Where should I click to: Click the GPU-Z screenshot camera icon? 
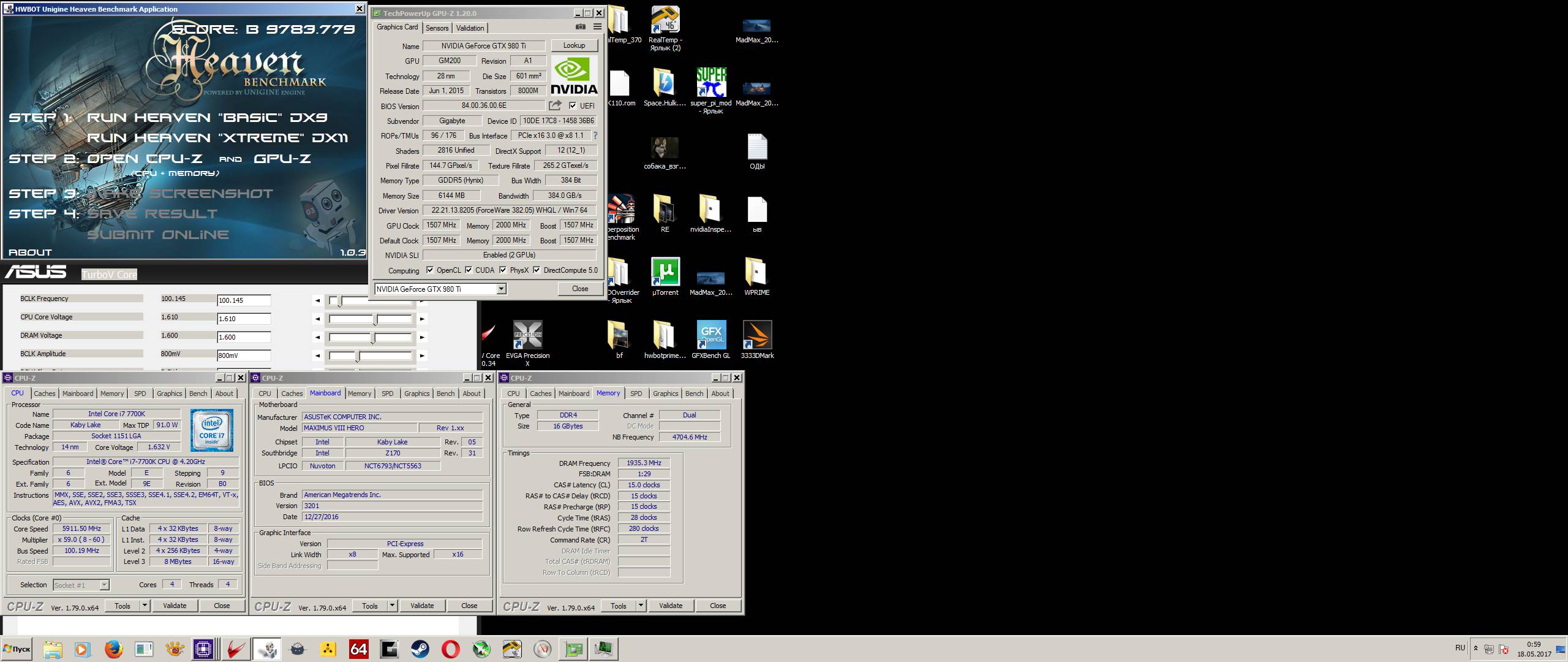coord(580,27)
